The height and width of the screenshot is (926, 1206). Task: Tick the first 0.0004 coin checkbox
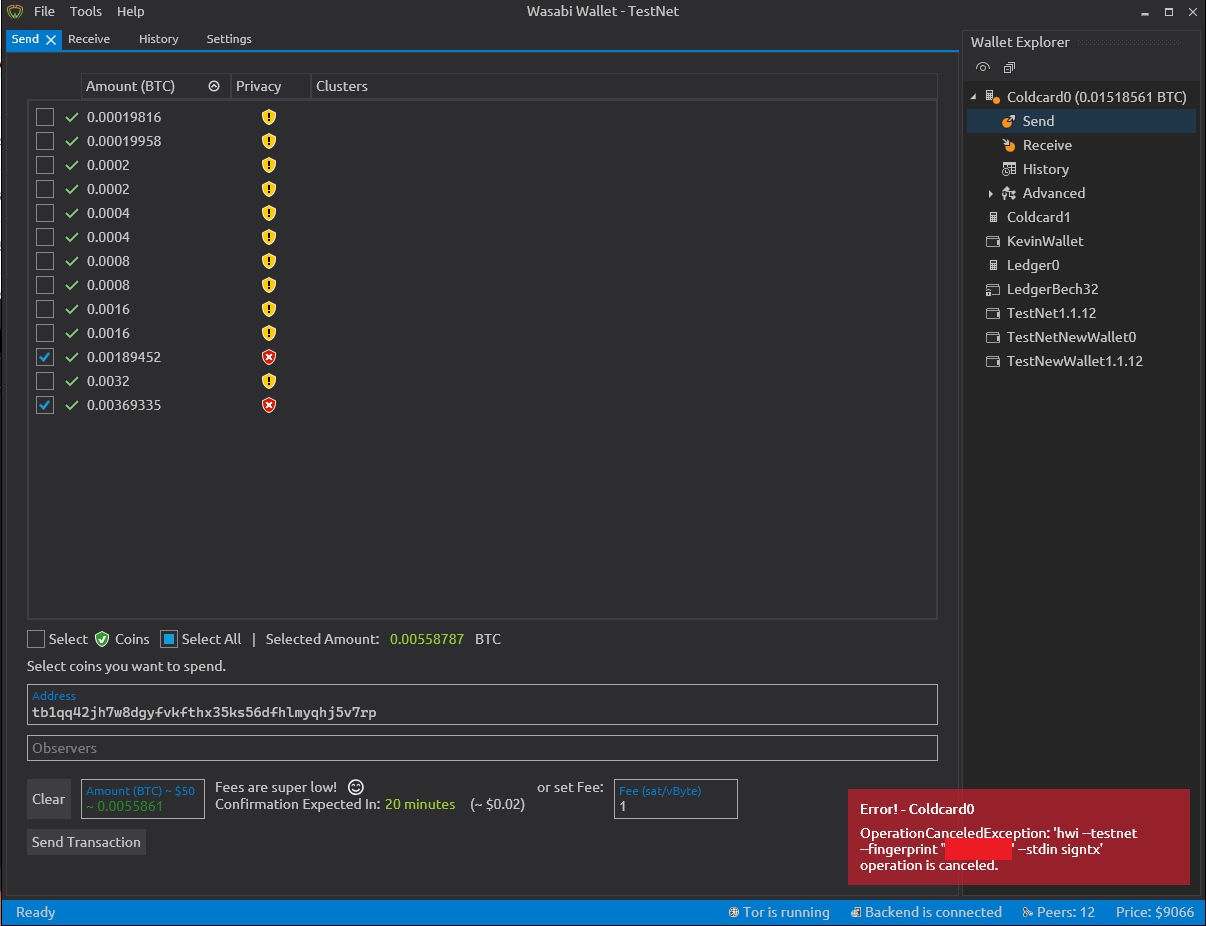tap(45, 213)
